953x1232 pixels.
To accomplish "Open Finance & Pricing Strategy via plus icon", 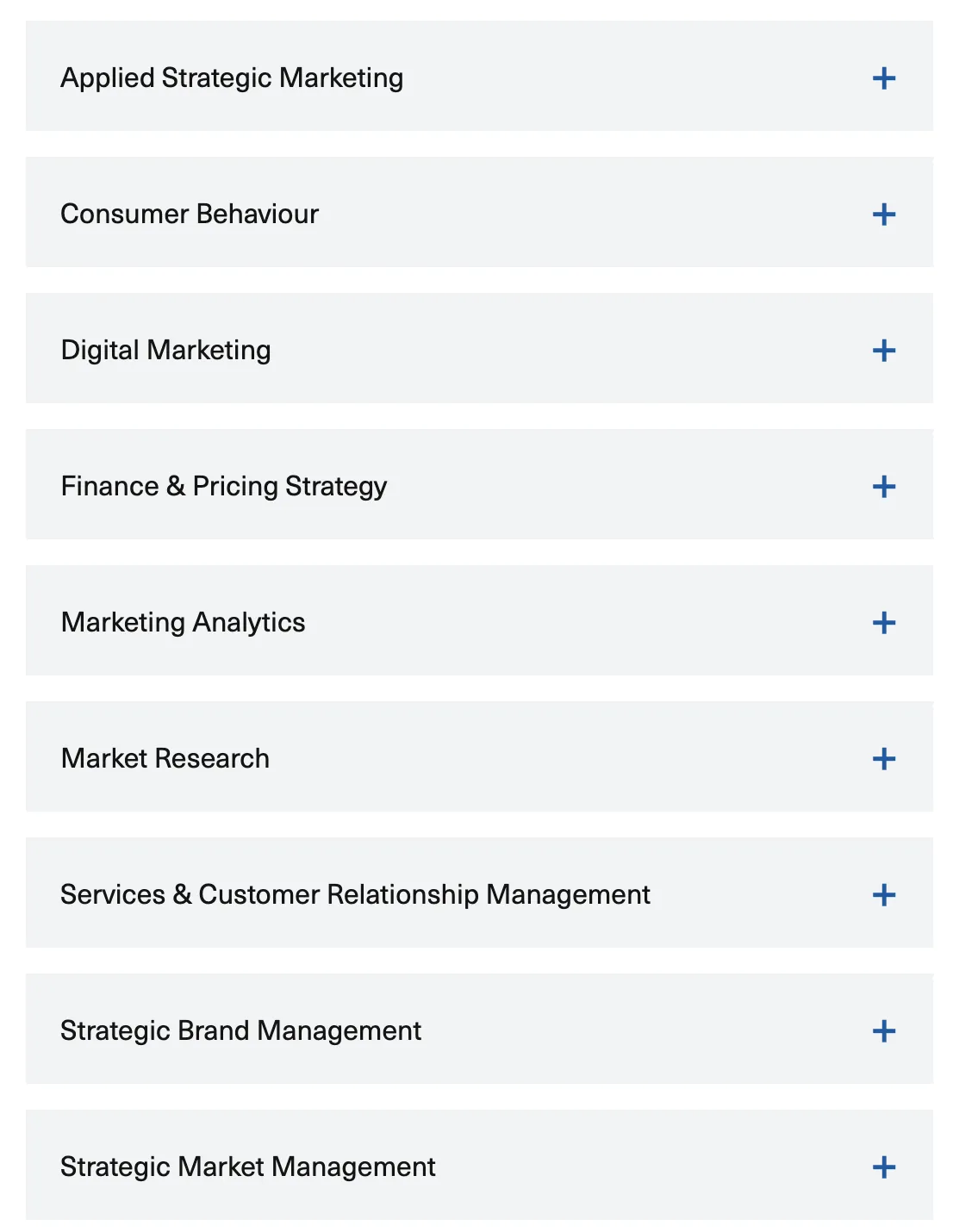I will click(884, 487).
